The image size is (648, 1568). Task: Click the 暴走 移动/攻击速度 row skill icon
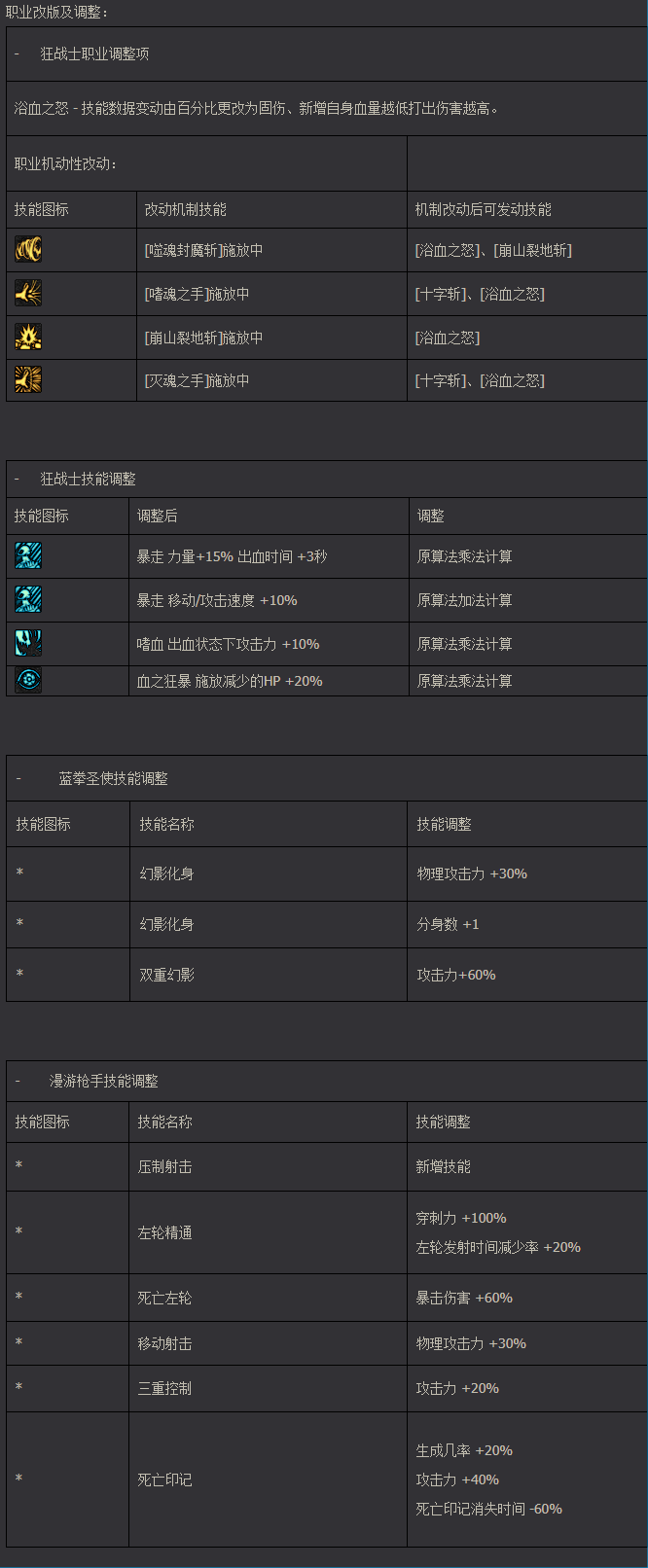coord(28,599)
